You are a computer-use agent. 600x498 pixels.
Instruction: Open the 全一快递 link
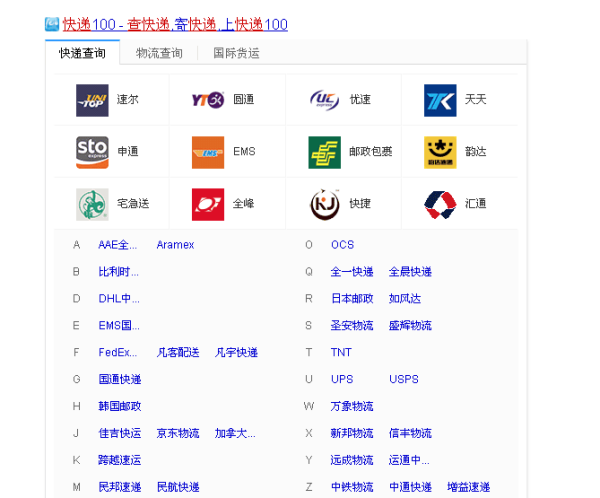pos(352,272)
